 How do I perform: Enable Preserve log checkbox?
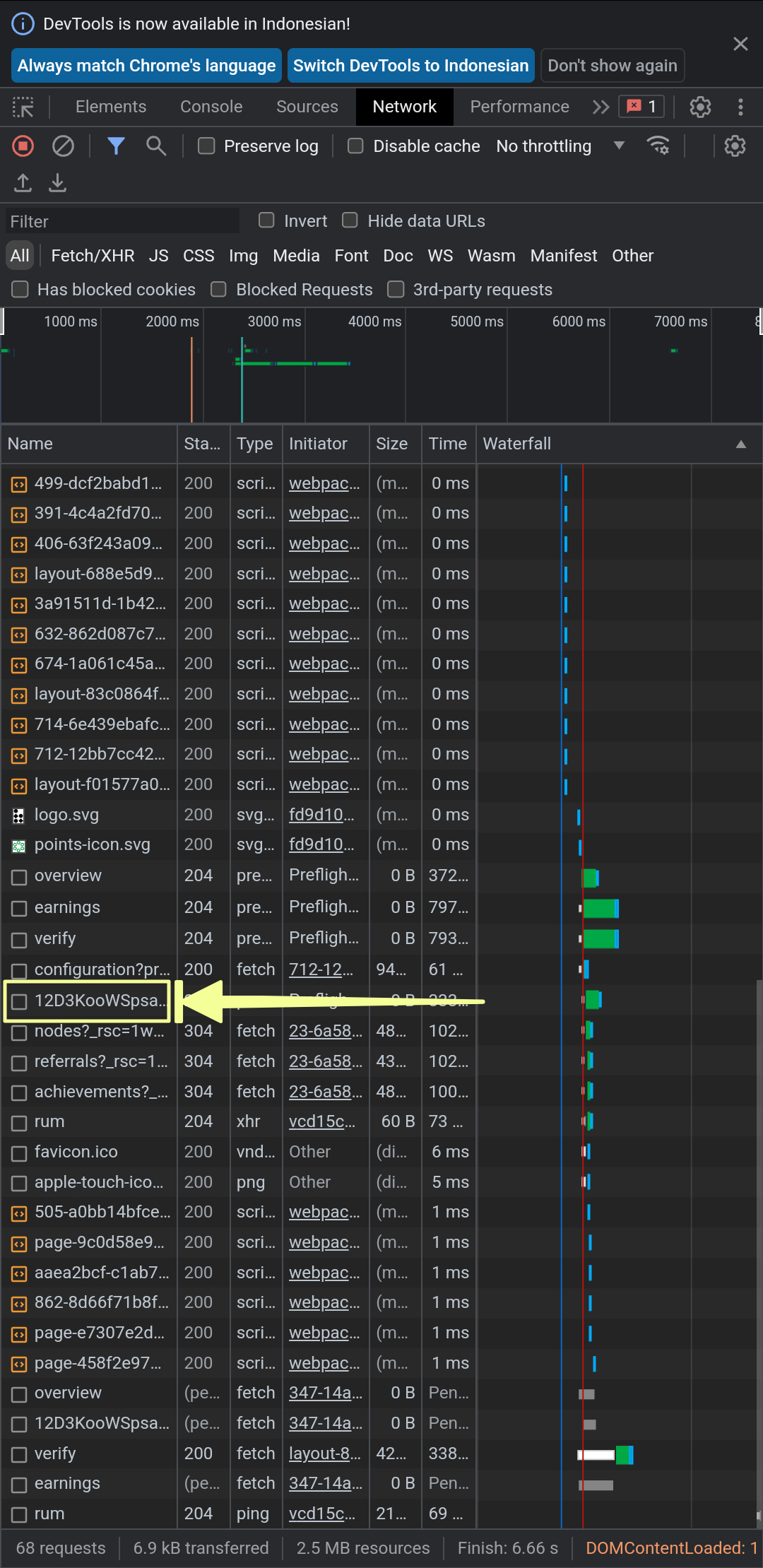click(206, 146)
